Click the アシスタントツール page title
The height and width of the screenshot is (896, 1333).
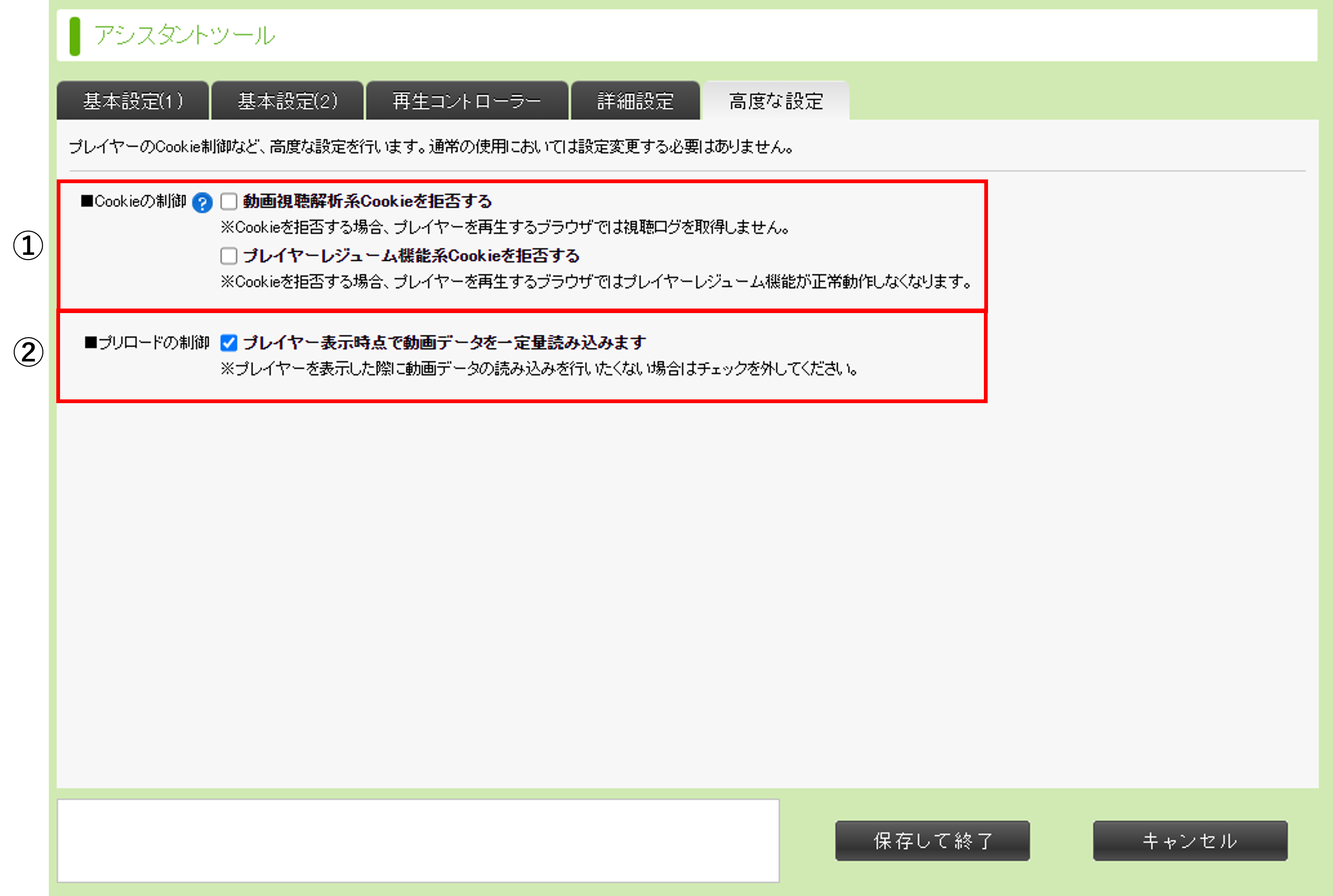(184, 35)
